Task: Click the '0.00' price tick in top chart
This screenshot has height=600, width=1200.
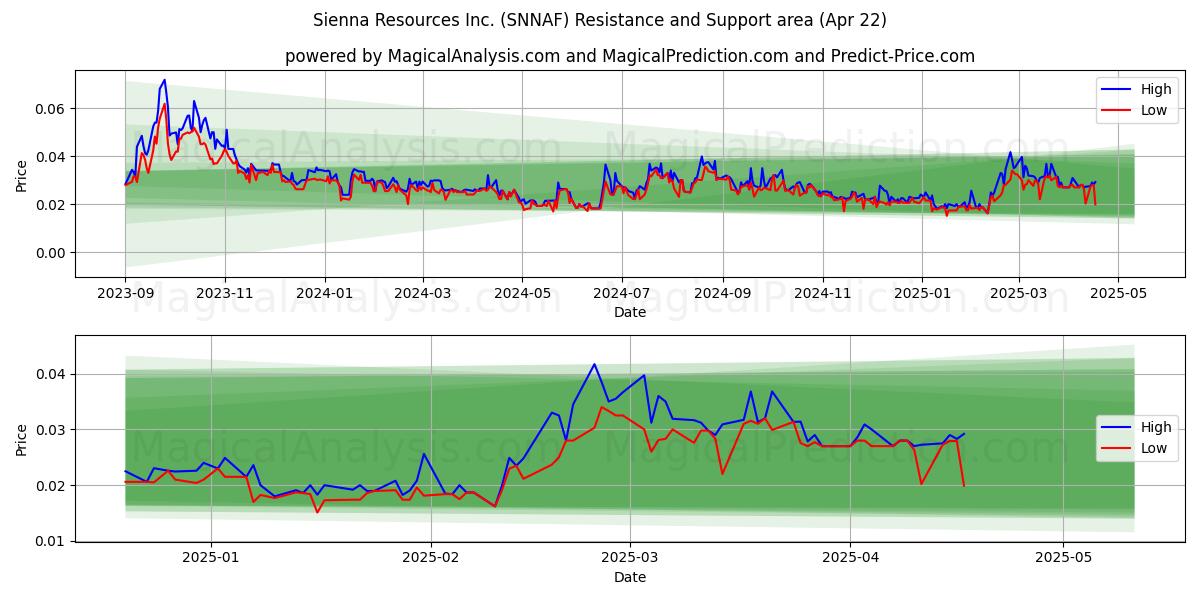Action: (51, 253)
